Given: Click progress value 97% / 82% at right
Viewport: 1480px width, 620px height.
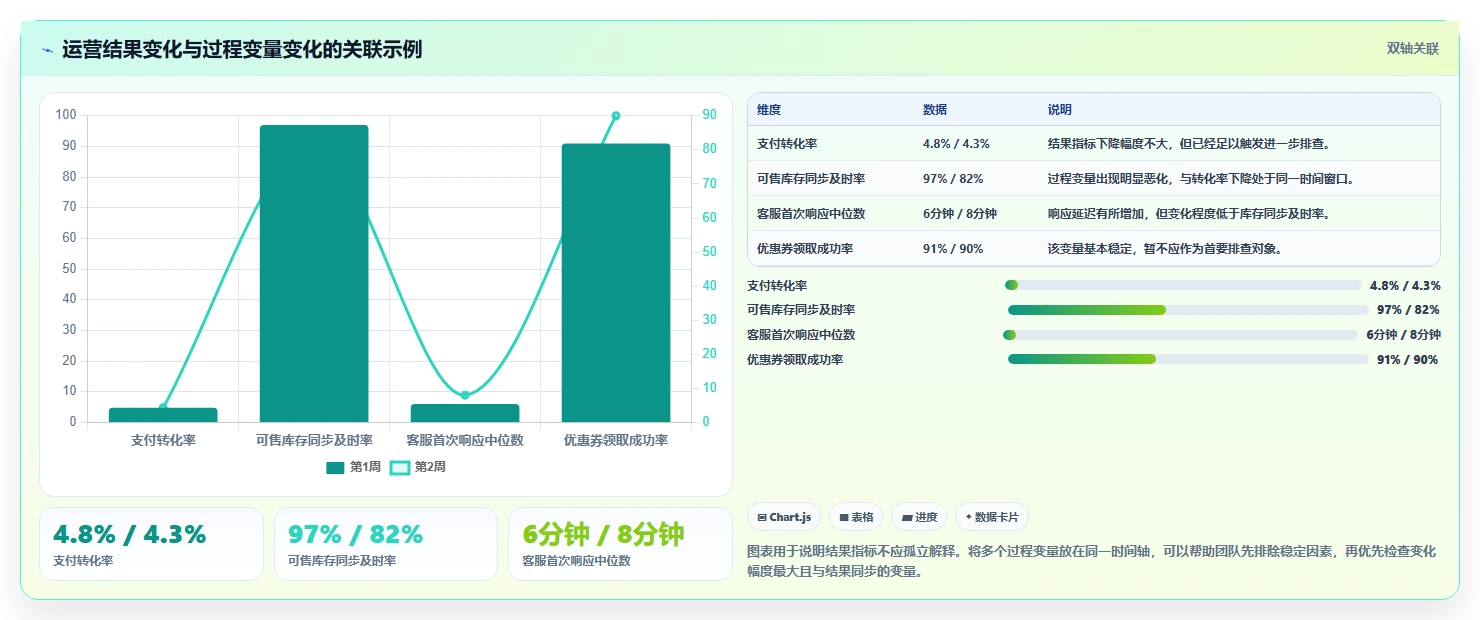Looking at the screenshot, I should tap(1408, 310).
